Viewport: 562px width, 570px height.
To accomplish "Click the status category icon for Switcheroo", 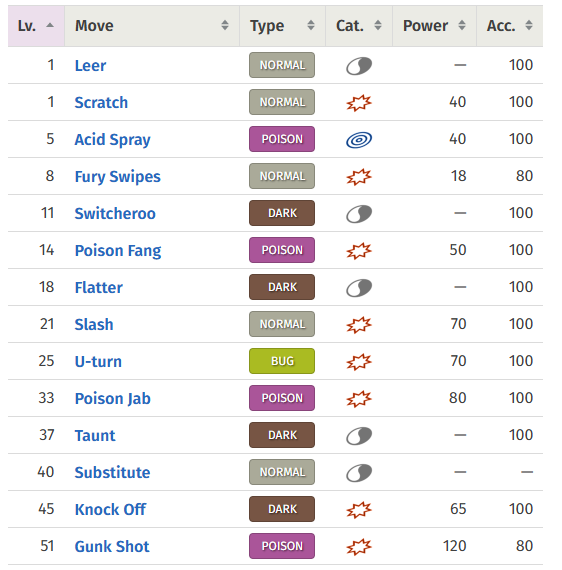I will point(359,214).
